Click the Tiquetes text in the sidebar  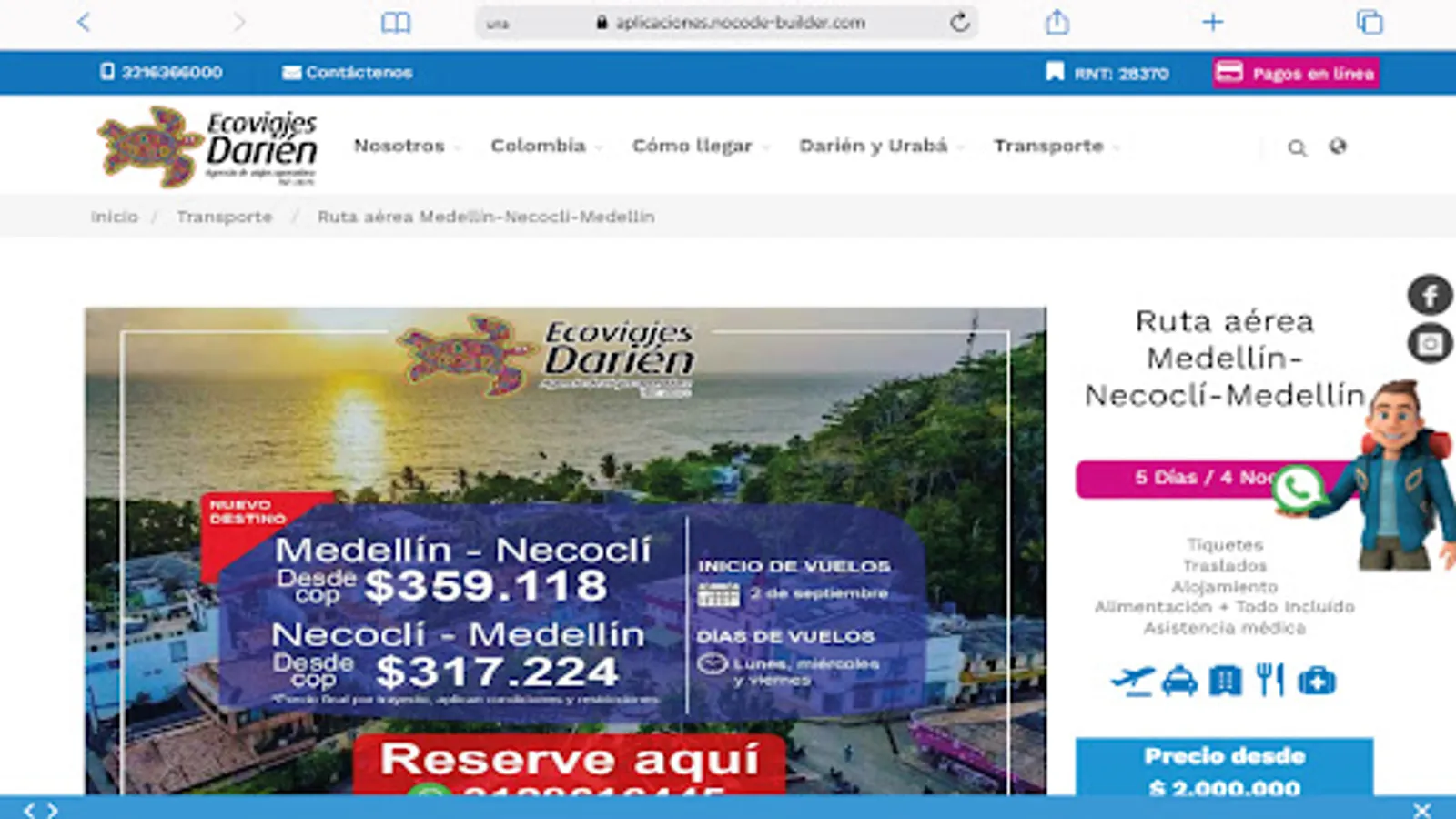point(1225,544)
